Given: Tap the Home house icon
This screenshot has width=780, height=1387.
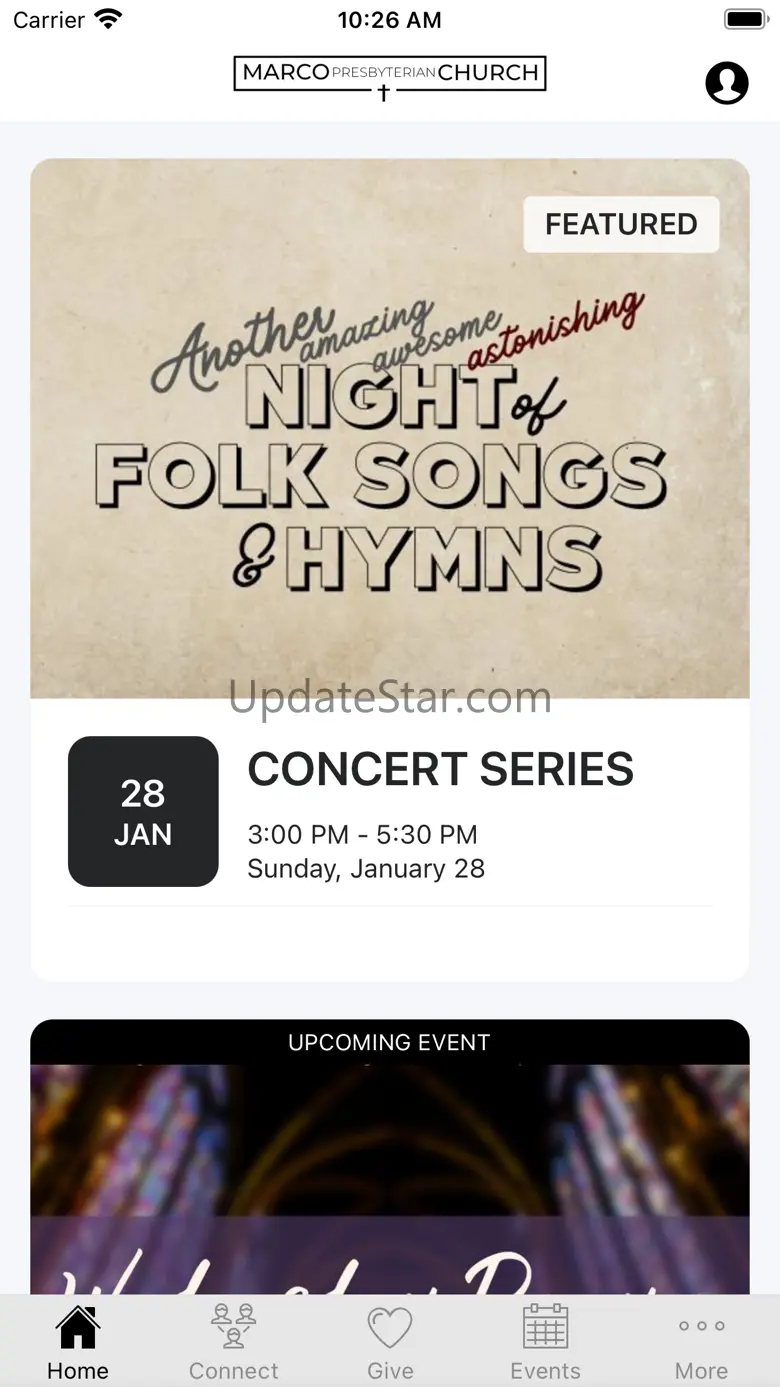Looking at the screenshot, I should pyautogui.click(x=78, y=1328).
